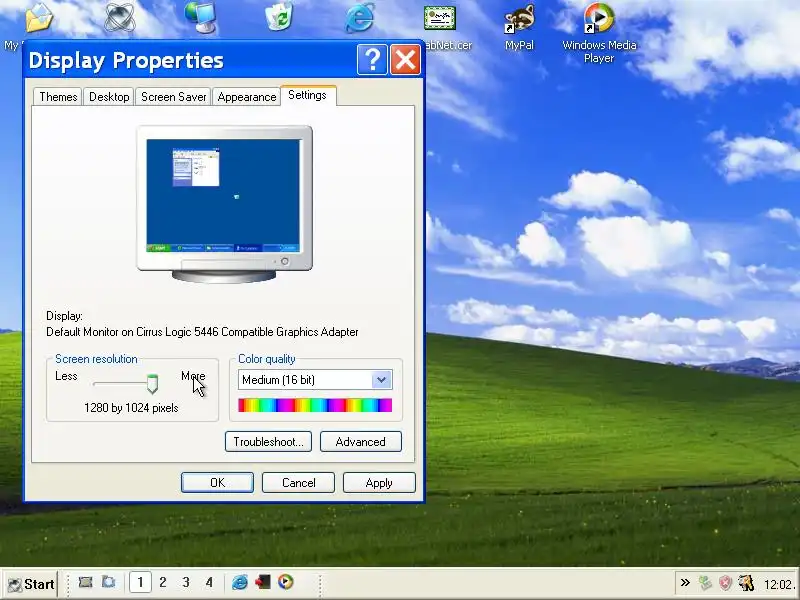Switch to virtual desktop 1

click(140, 582)
